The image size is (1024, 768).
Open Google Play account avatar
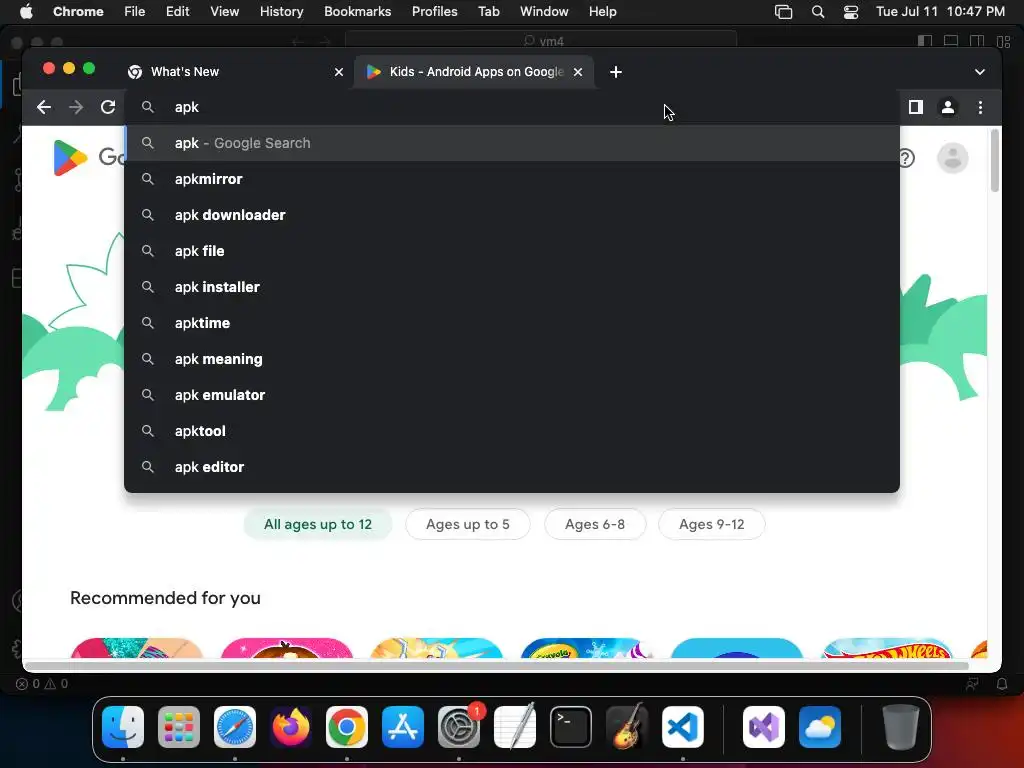(953, 158)
